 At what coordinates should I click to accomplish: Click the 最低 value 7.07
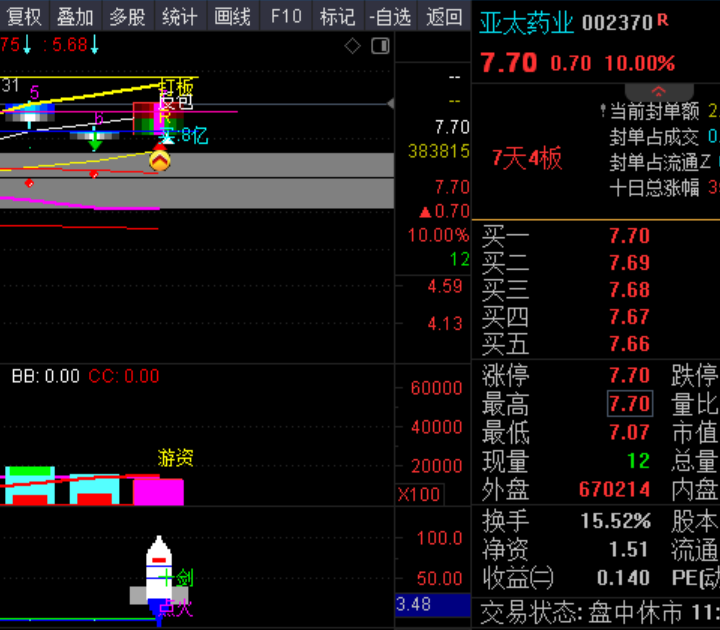630,433
